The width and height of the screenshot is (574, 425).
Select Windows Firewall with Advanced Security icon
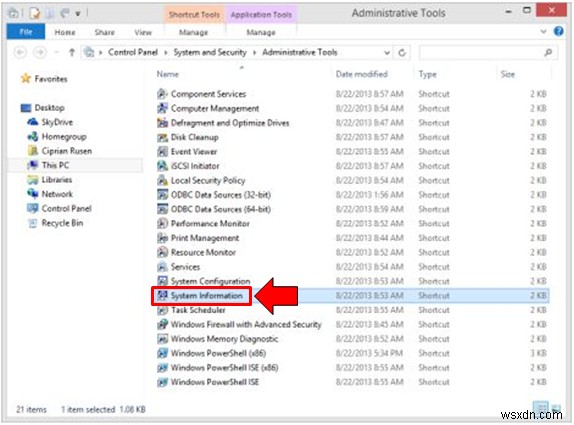point(162,325)
